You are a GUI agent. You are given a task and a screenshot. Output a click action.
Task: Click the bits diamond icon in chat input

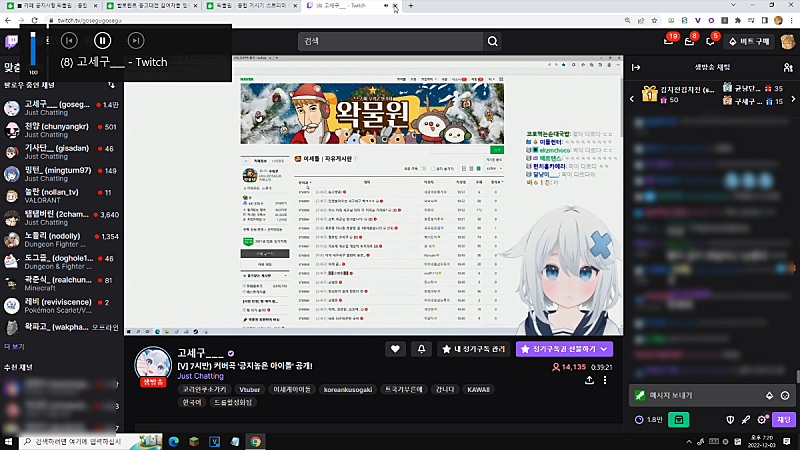point(769,395)
